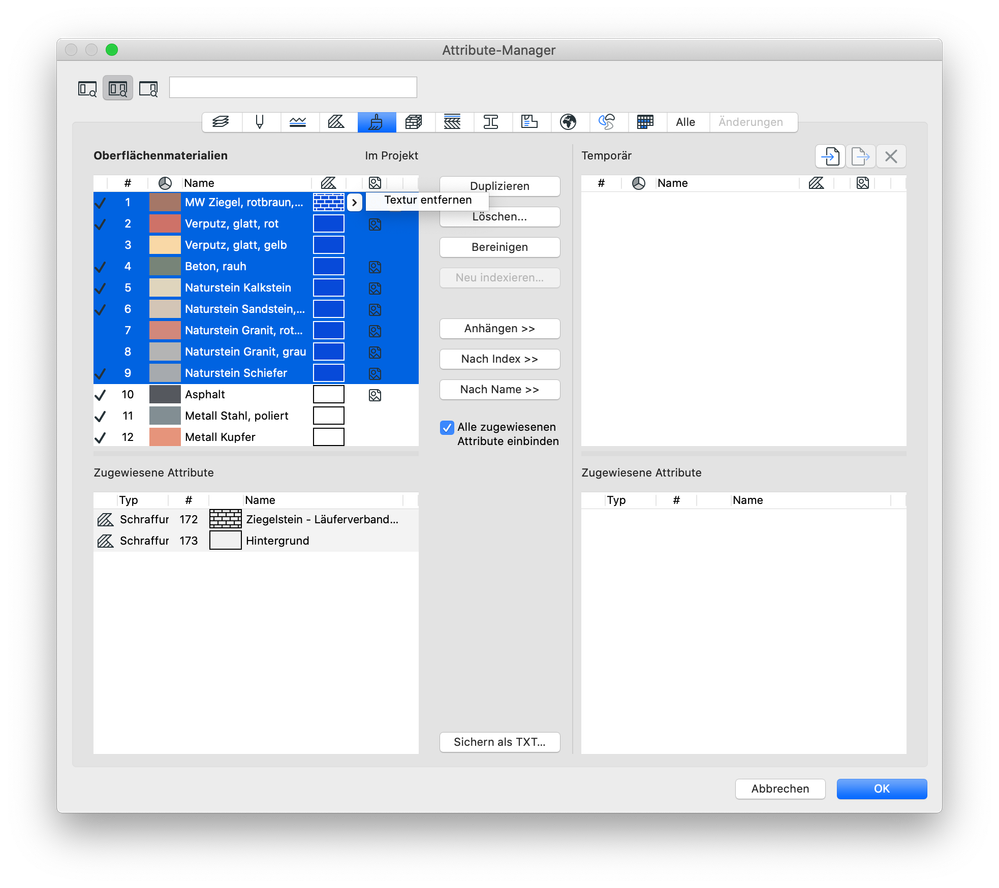Open the Composites tab

[x=452, y=122]
